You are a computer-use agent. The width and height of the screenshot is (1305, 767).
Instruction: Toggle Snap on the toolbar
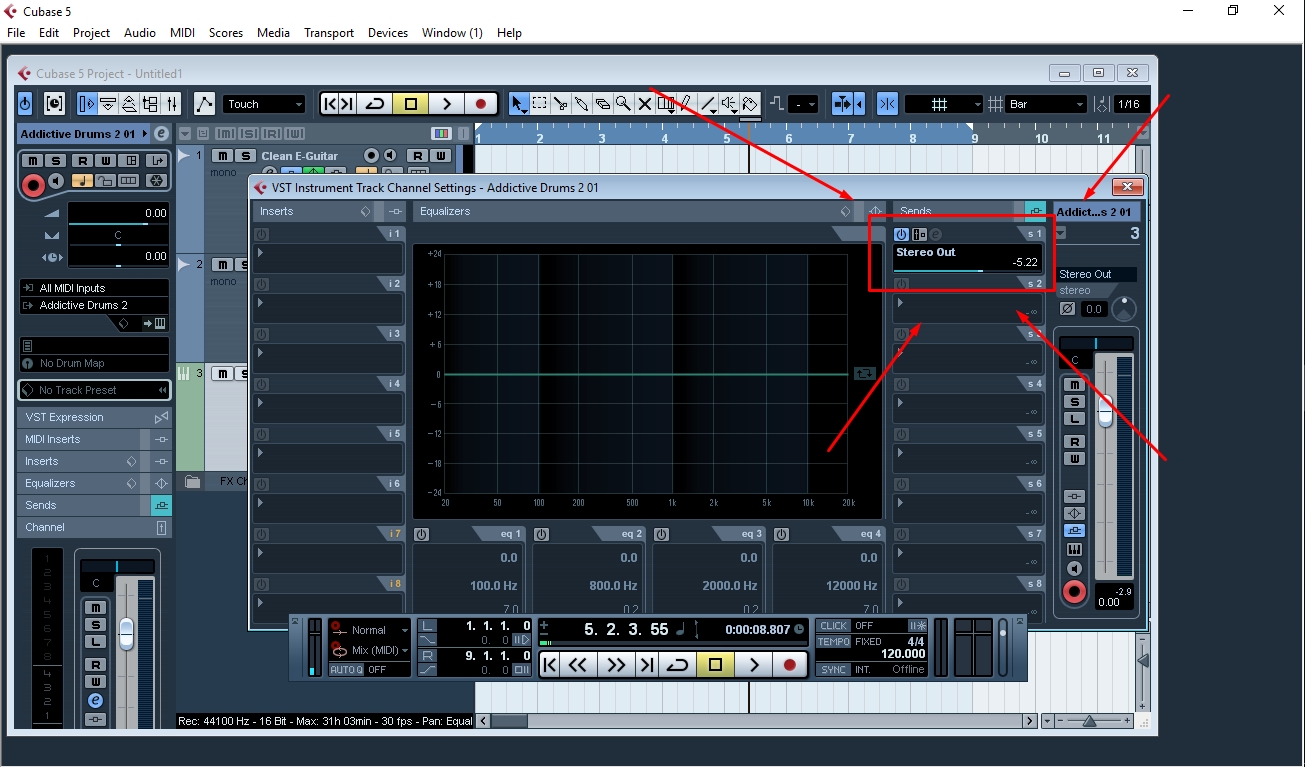(x=886, y=104)
